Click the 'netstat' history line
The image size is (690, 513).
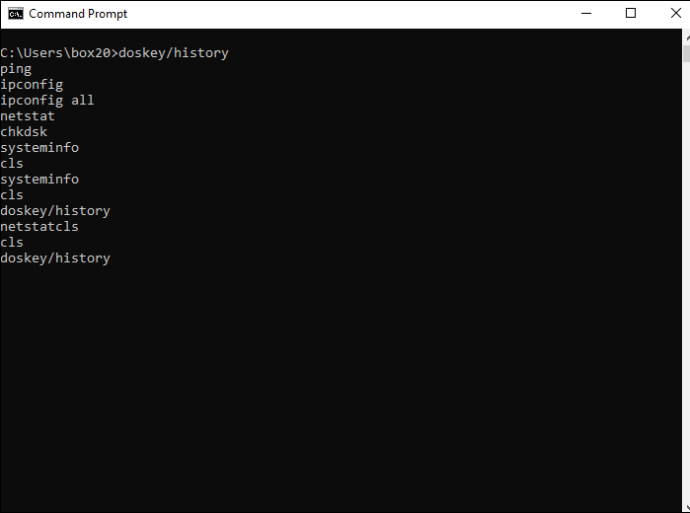click(x=27, y=116)
